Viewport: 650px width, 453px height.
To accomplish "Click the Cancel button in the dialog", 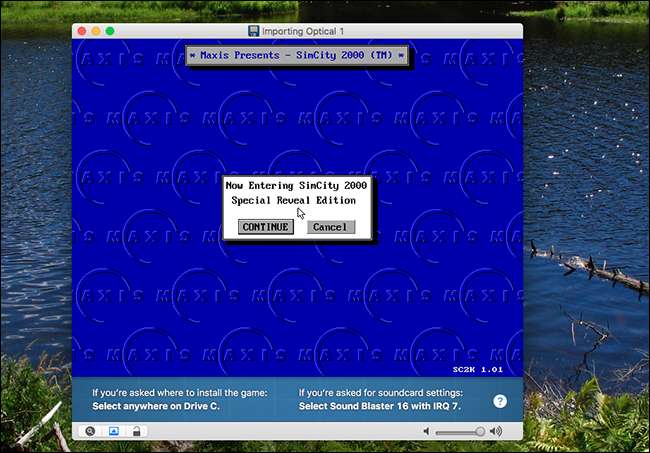I will click(x=331, y=227).
